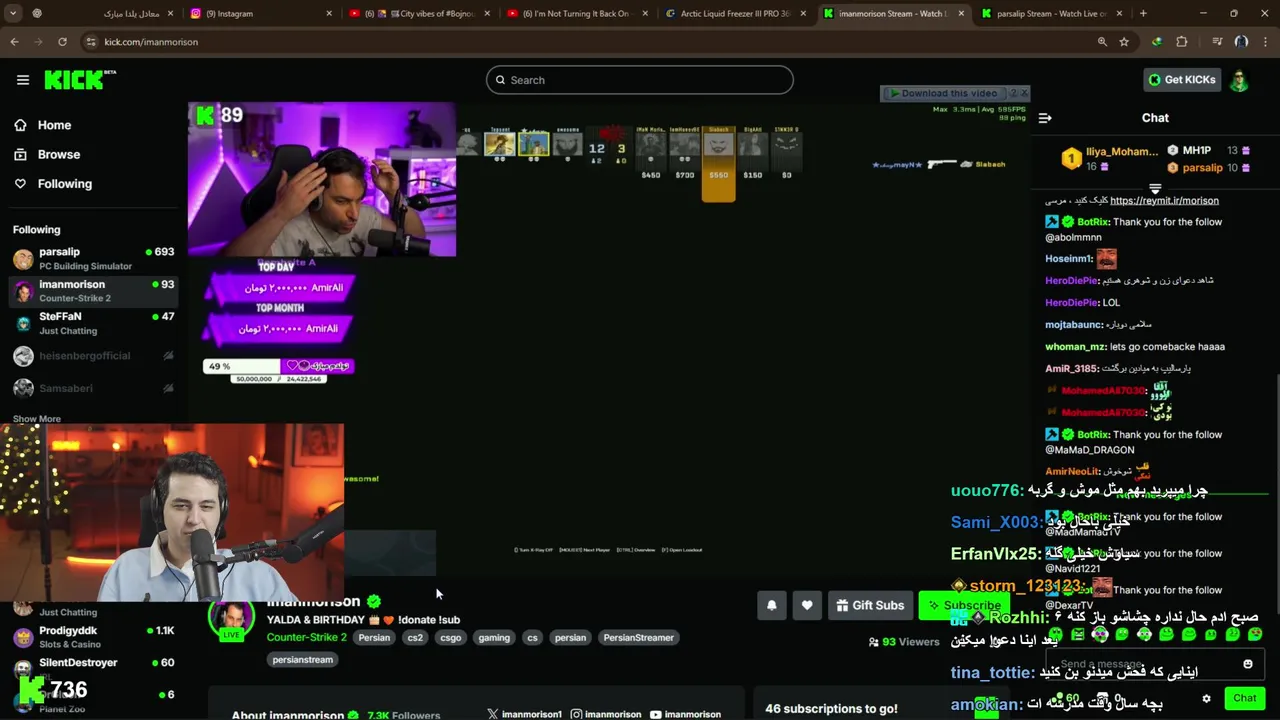Select the Persian tag

[374, 638]
